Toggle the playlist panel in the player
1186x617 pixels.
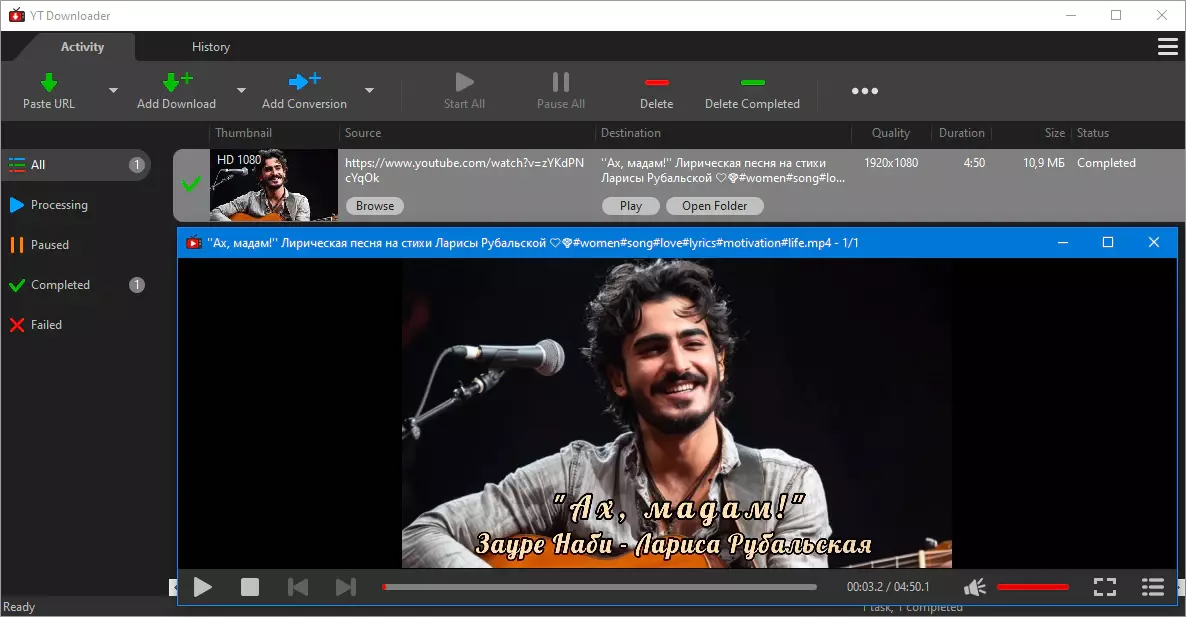coord(1153,587)
